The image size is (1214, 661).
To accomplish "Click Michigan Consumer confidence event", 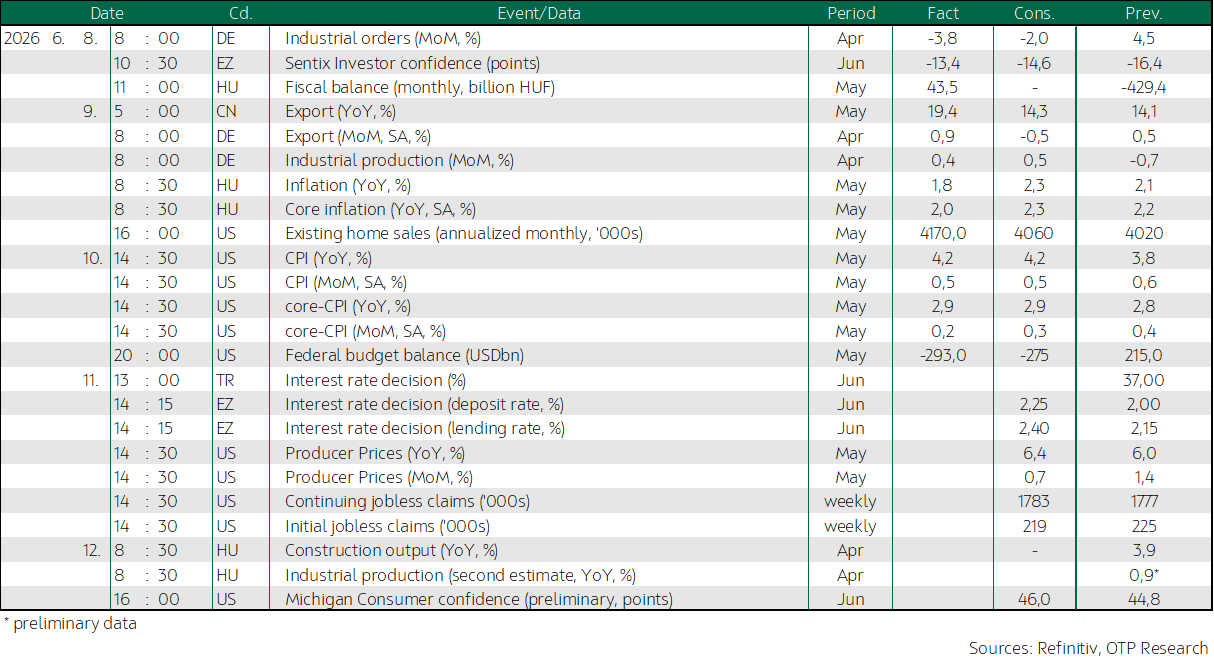I will click(479, 599).
